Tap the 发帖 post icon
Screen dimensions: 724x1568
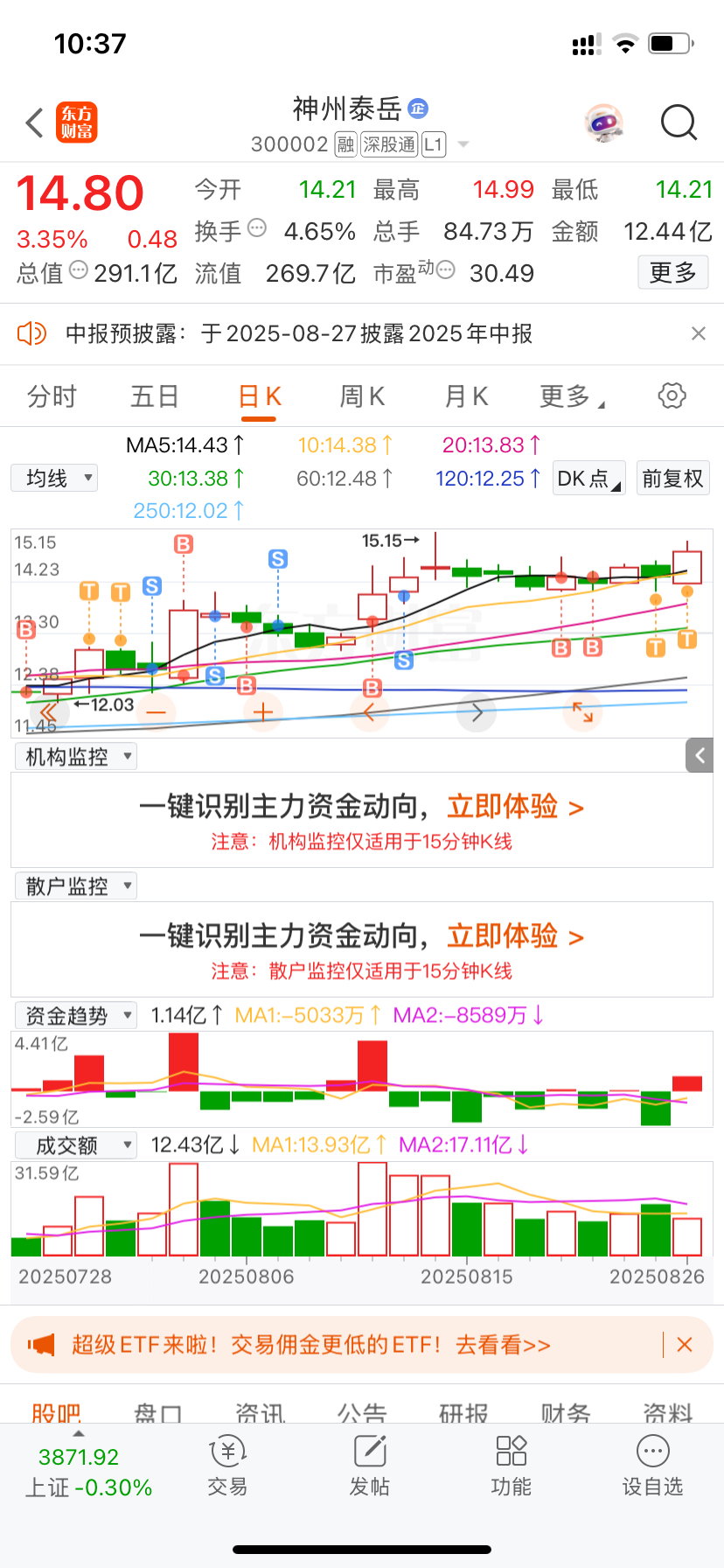point(370,1466)
